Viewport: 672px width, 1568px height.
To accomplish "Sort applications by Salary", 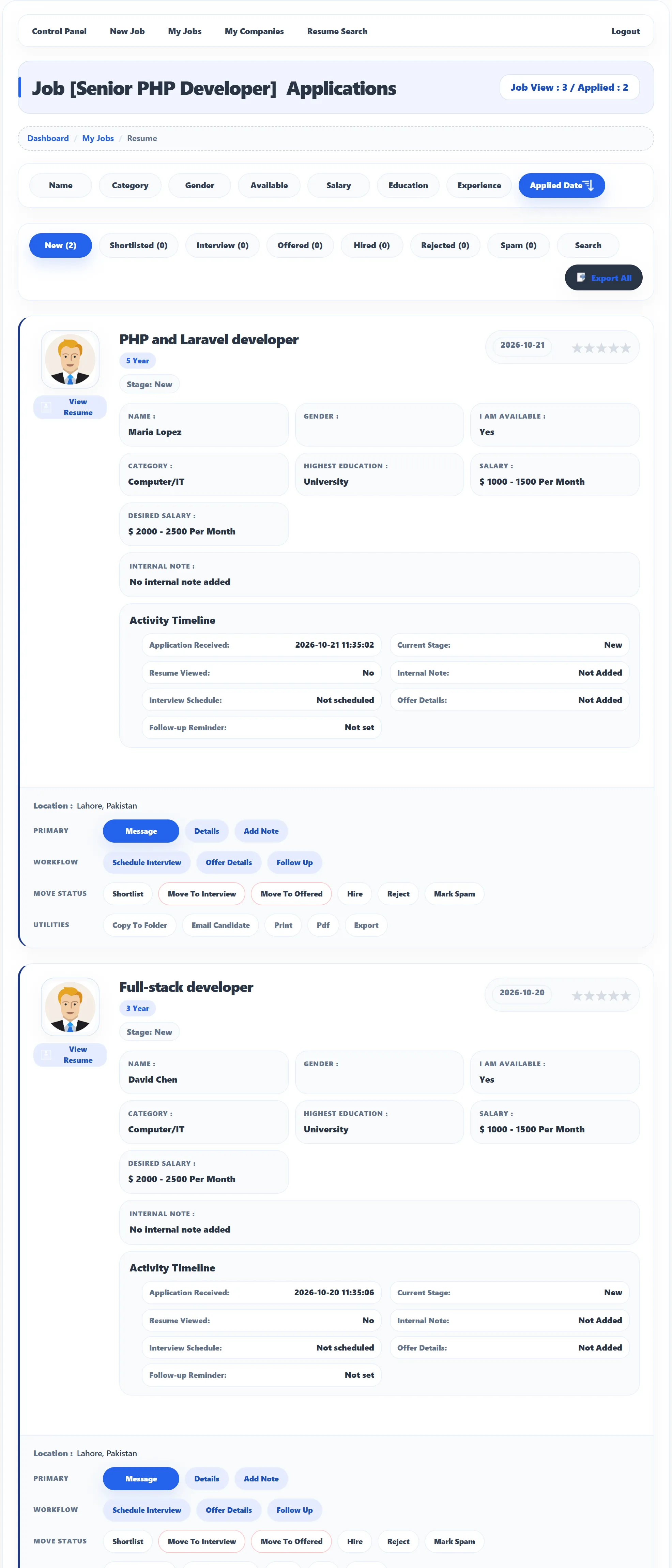I will 338,185.
